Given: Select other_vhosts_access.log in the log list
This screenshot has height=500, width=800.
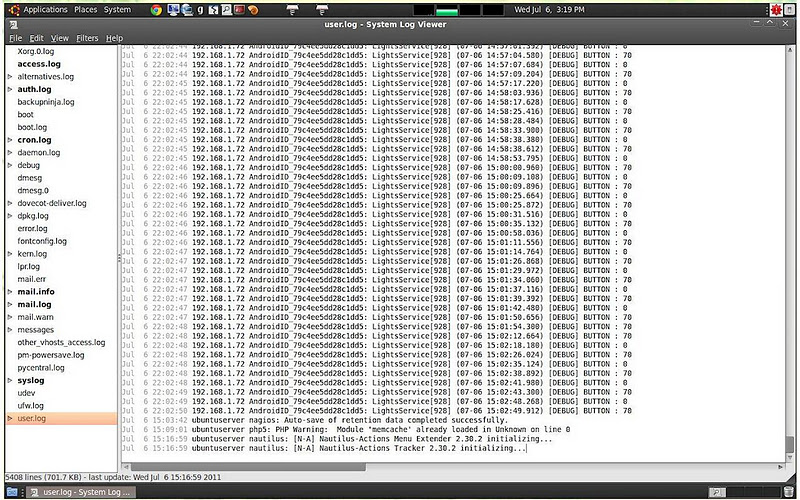Looking at the screenshot, I should point(61,342).
